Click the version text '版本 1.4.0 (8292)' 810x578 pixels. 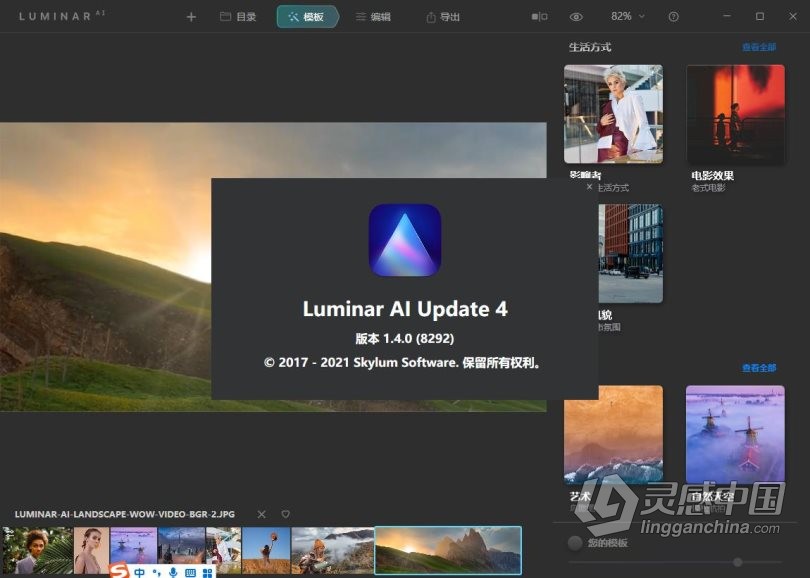pos(404,338)
